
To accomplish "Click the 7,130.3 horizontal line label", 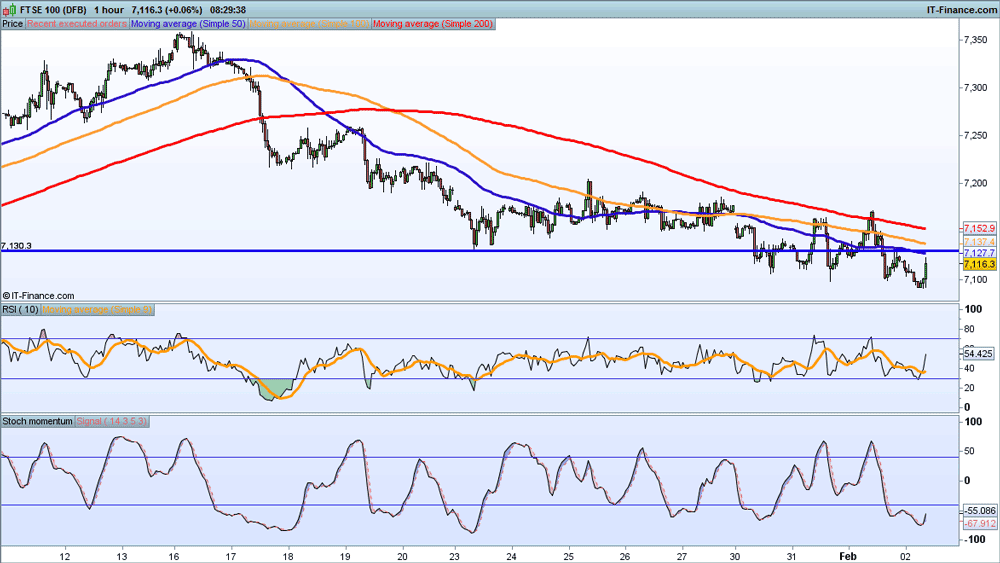I will (17, 245).
